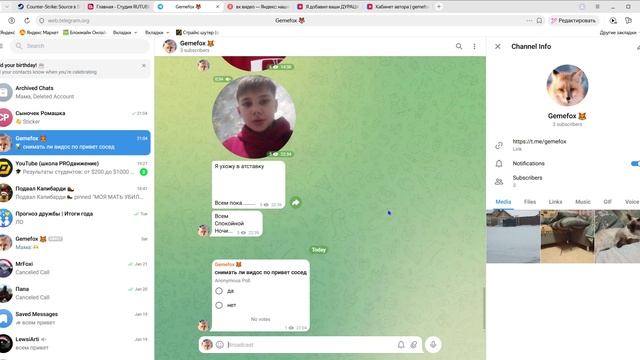Forward the "Я ухожу в отставку" message

pos(296,202)
